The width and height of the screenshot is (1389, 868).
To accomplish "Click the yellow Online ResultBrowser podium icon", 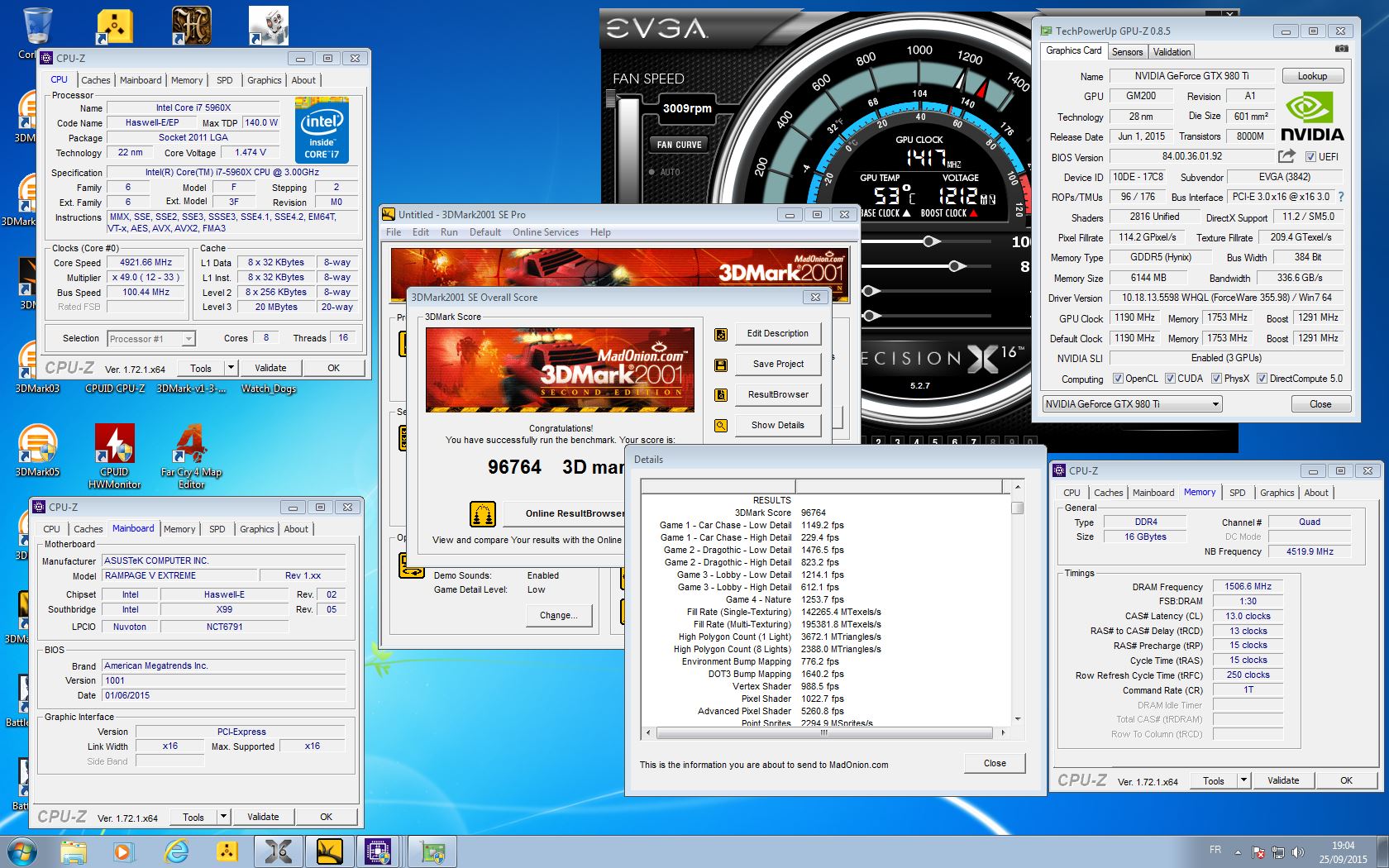I will point(482,514).
